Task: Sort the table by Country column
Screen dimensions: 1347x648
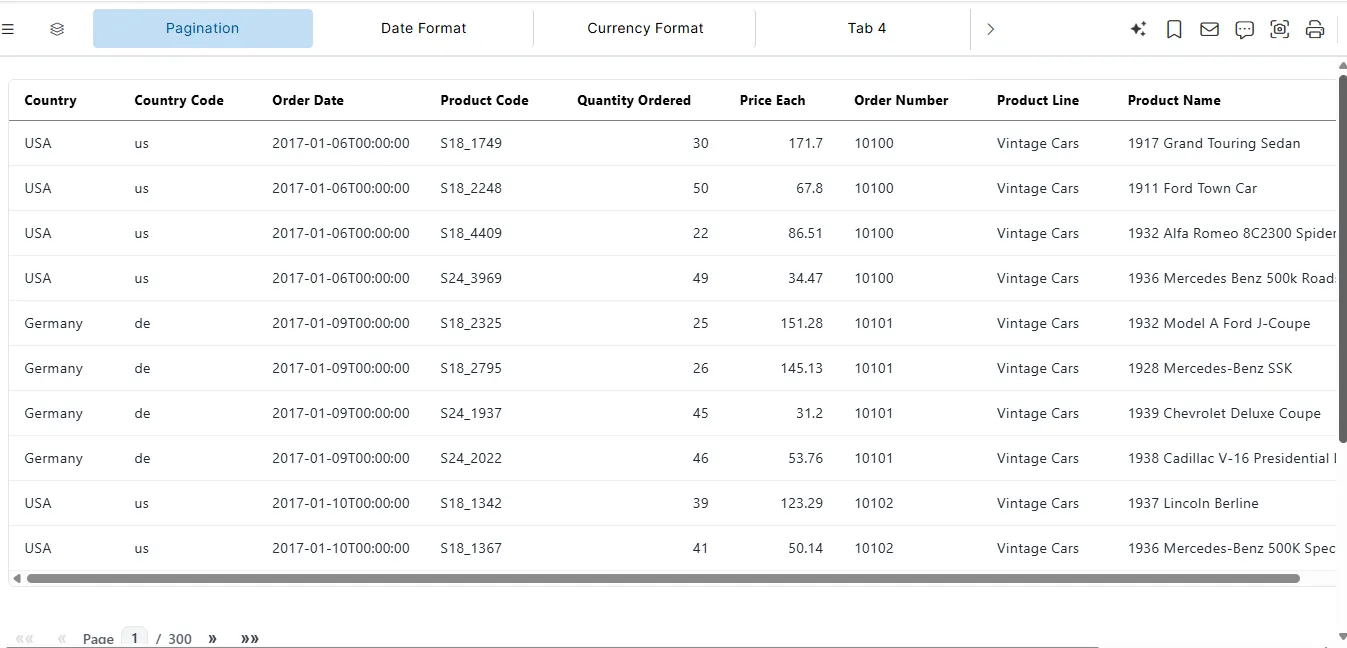Action: [x=50, y=100]
